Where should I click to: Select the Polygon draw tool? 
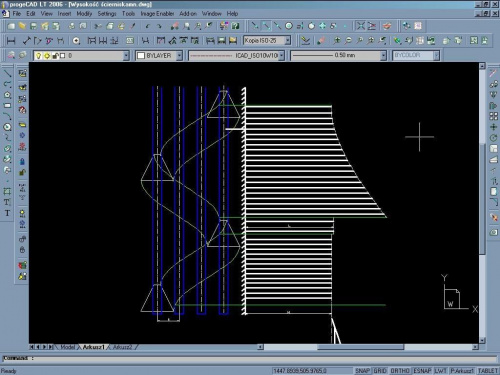pyautogui.click(x=7, y=95)
